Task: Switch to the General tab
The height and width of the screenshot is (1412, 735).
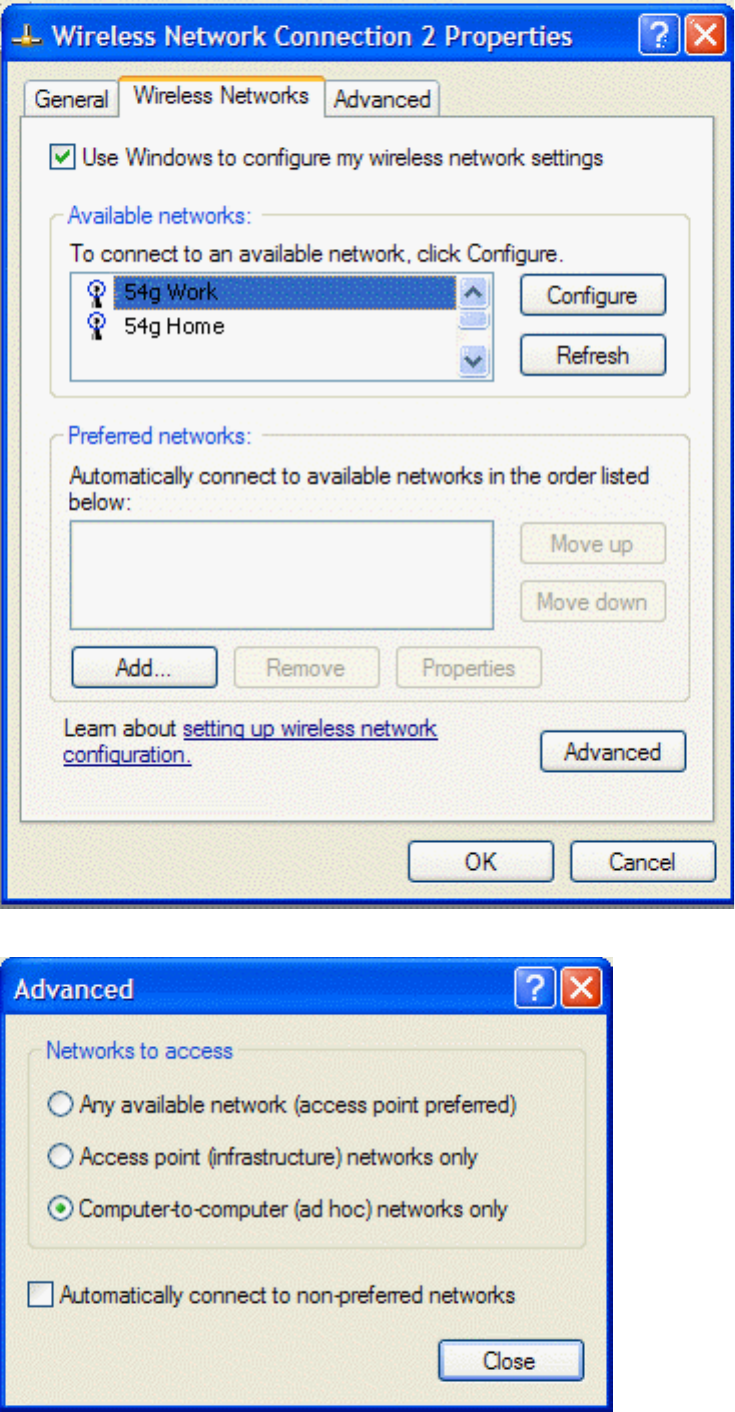Action: (x=71, y=99)
